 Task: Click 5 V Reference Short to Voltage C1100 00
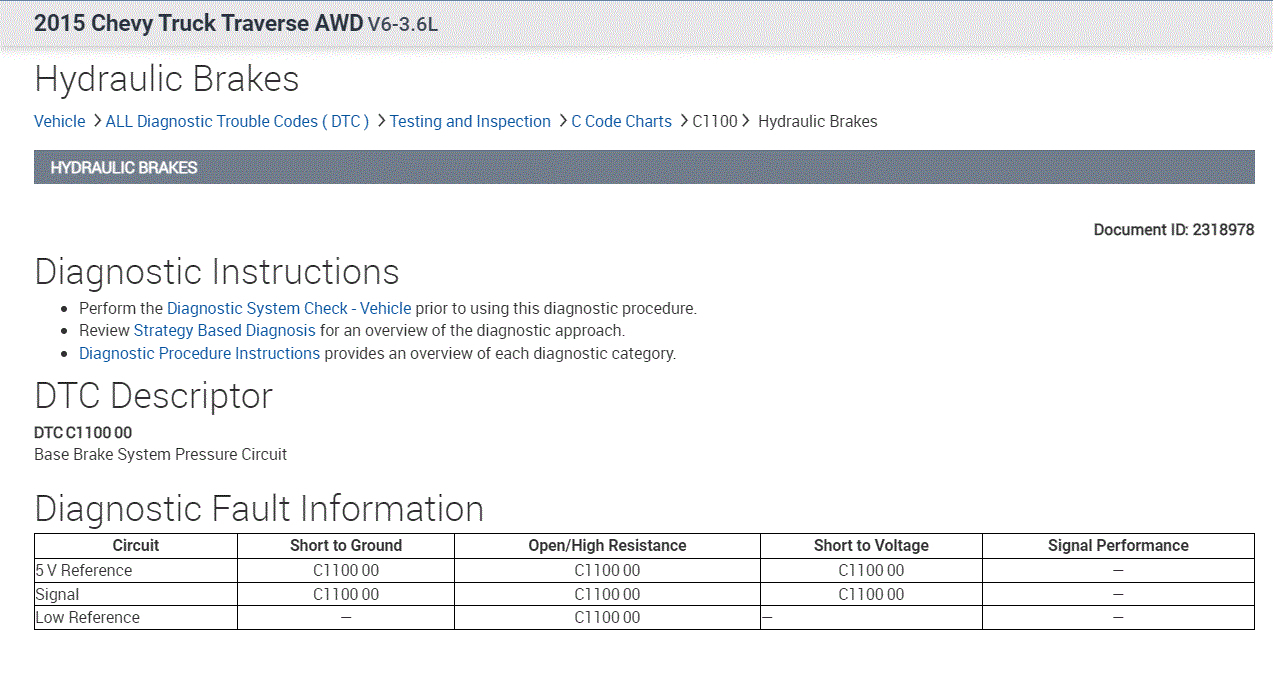click(x=871, y=570)
